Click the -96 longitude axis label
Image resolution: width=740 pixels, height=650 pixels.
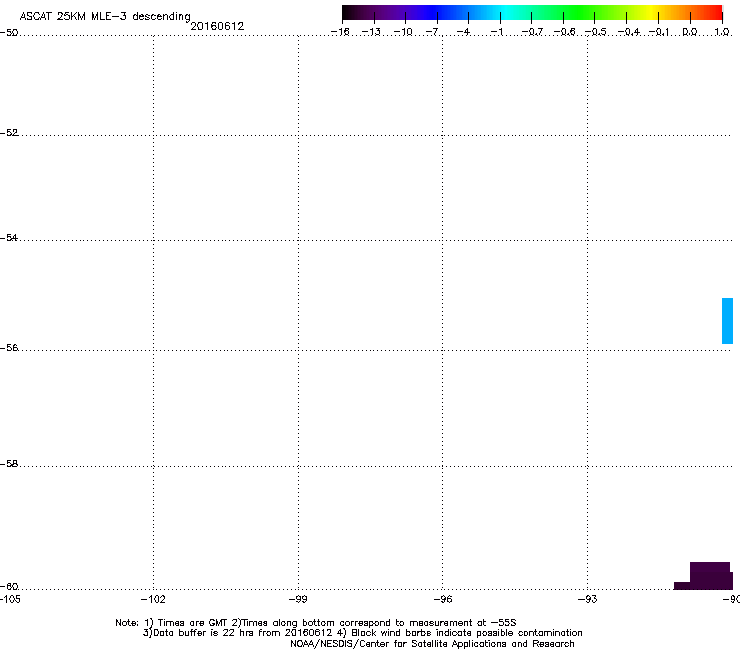click(x=443, y=599)
